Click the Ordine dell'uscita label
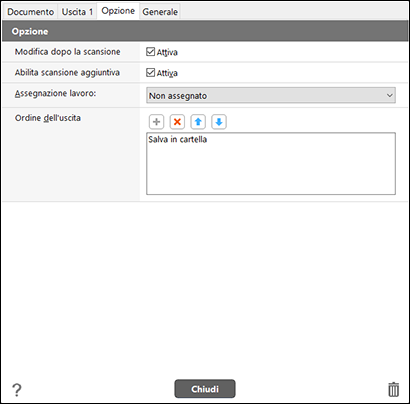 [x=48, y=118]
